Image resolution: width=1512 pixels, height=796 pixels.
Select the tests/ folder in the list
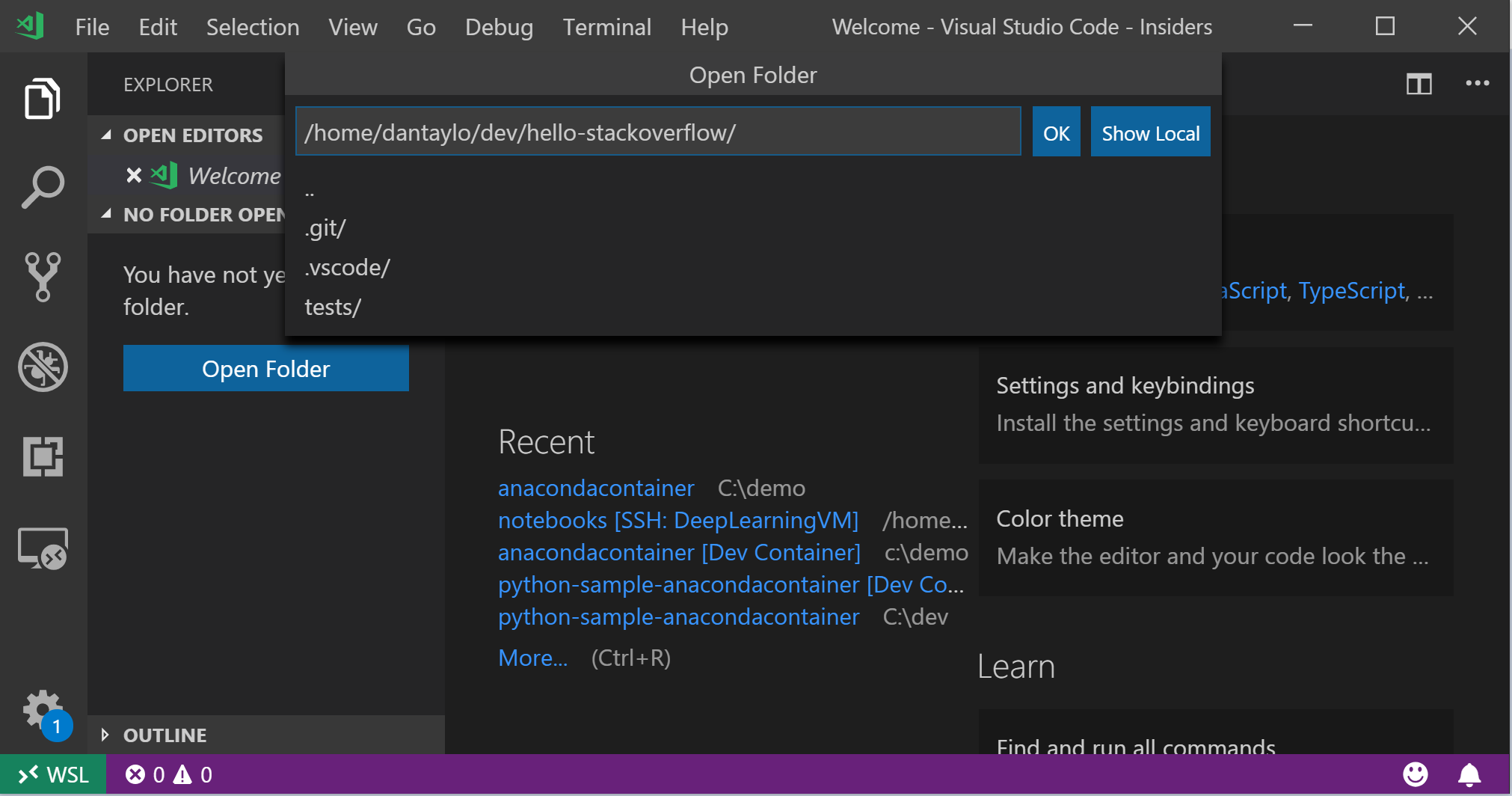pos(333,307)
